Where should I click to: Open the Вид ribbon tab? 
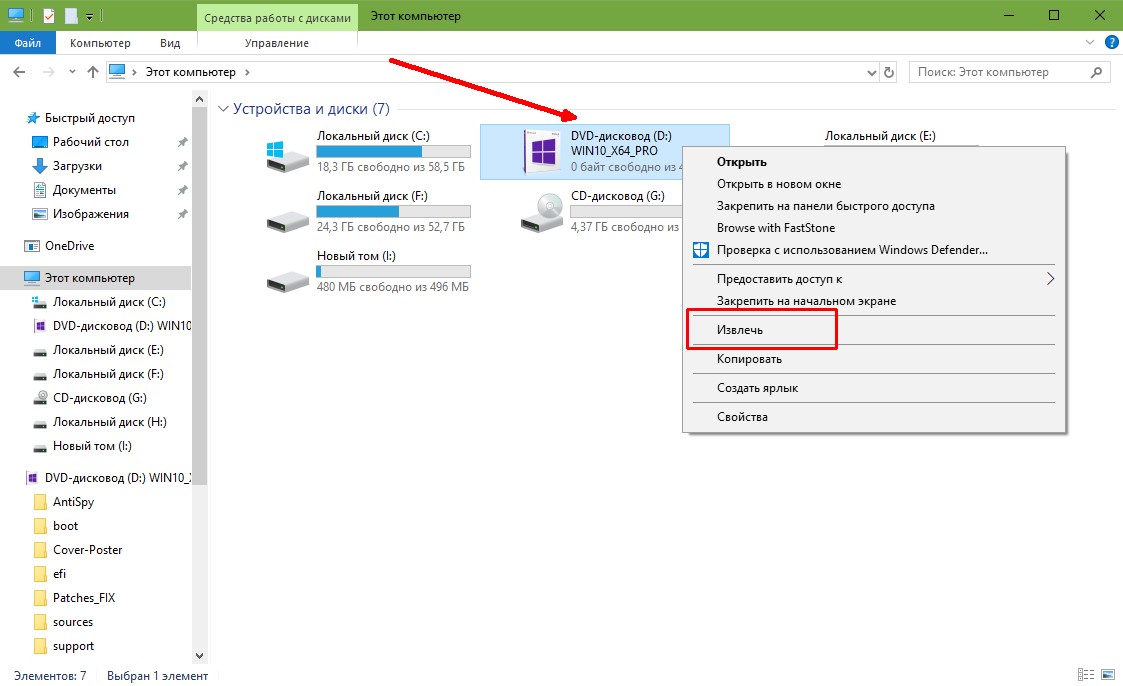[x=170, y=43]
